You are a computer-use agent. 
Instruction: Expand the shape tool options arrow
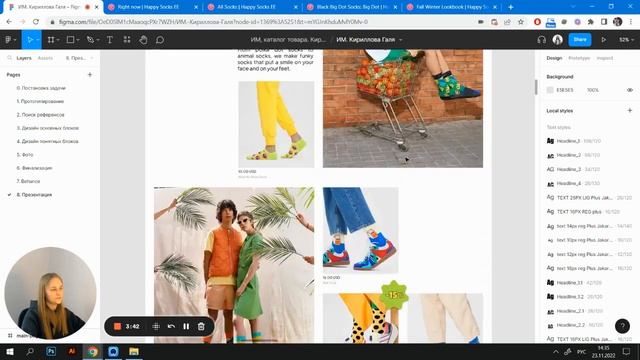pos(78,40)
